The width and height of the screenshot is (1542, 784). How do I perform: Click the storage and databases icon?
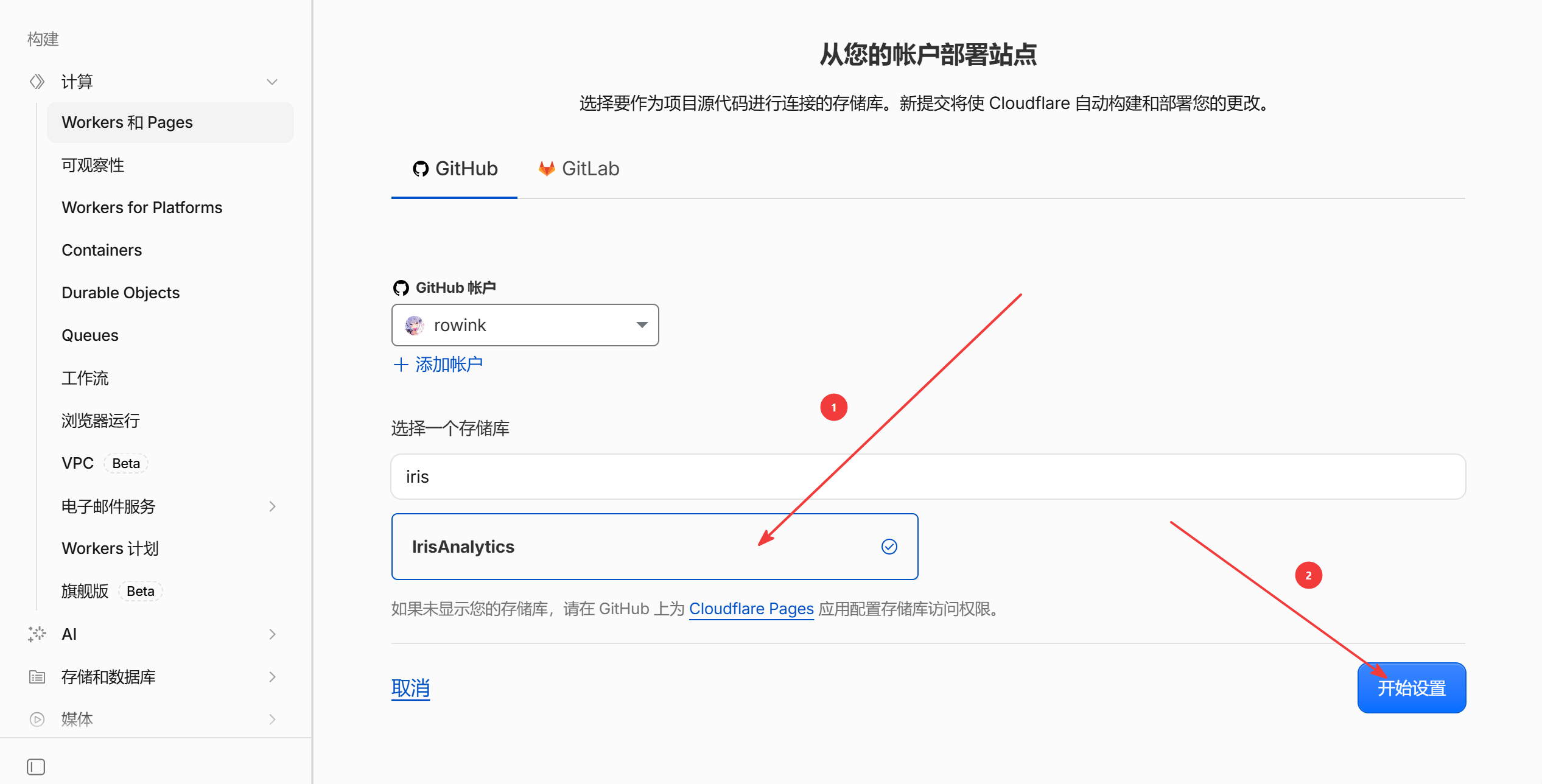(37, 677)
